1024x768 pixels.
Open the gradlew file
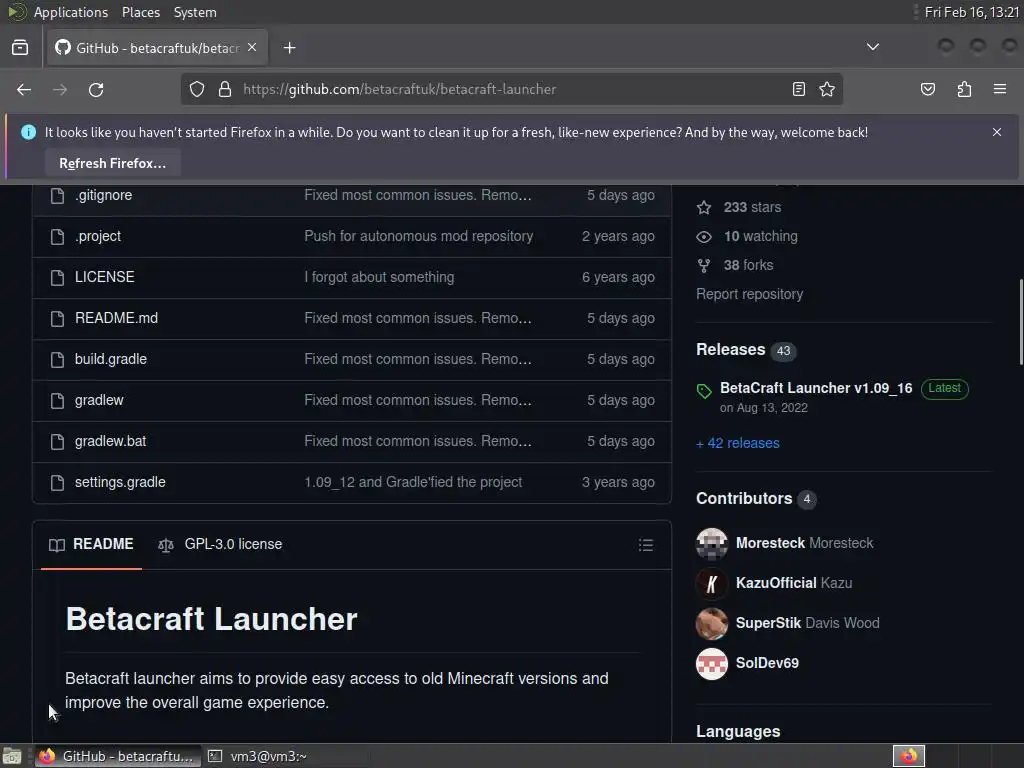pos(99,400)
